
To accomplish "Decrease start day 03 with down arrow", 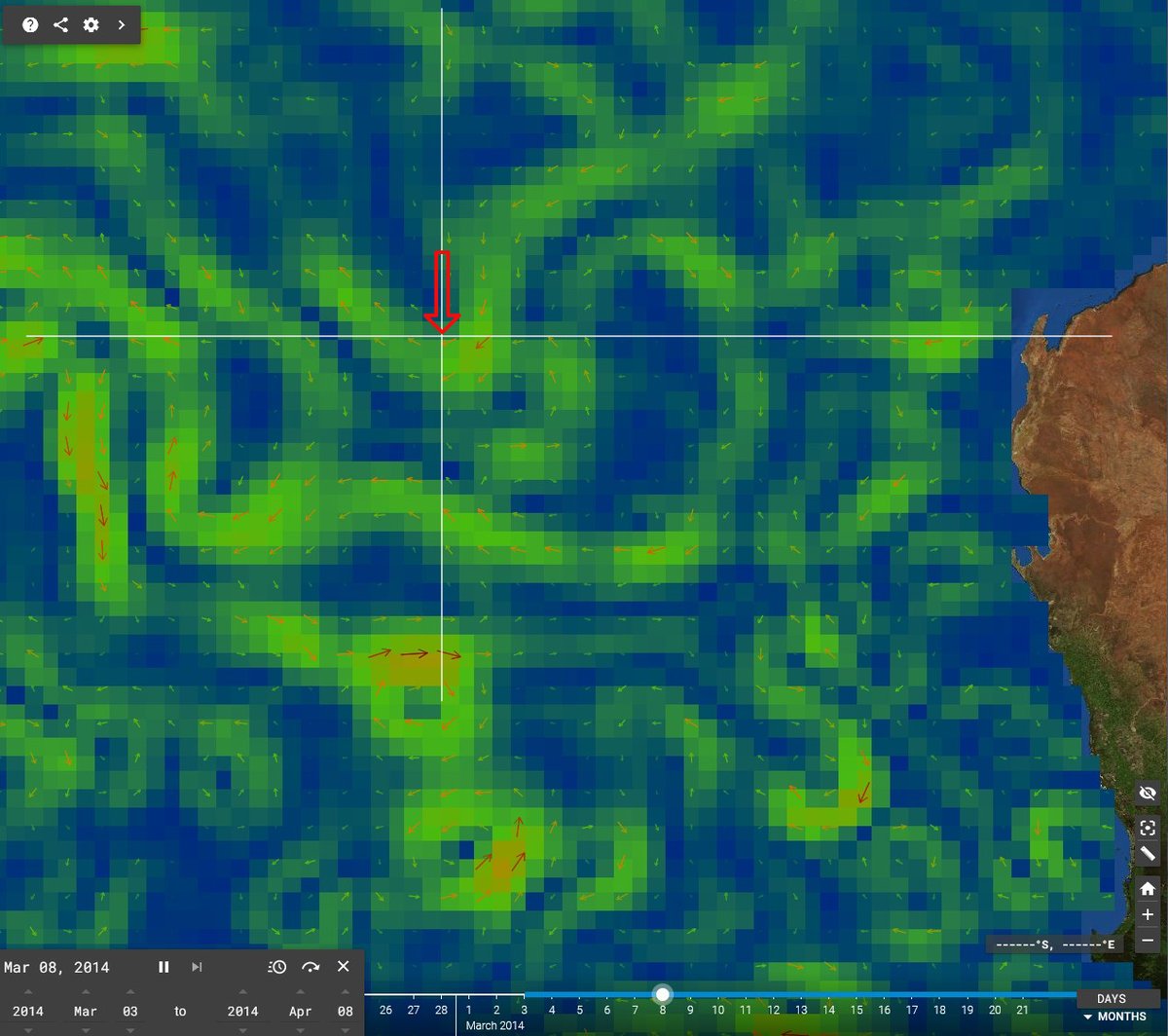I will click(130, 1029).
